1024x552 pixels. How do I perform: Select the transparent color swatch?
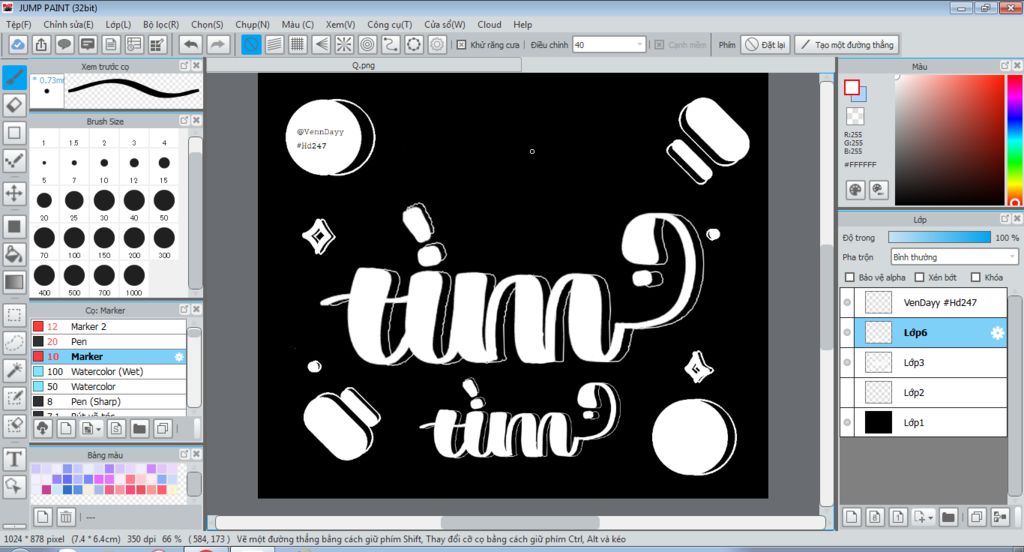click(855, 116)
